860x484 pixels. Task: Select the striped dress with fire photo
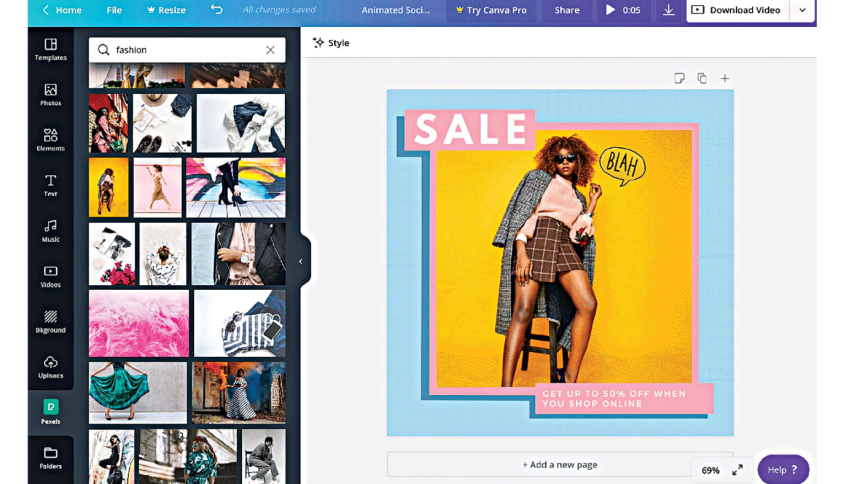click(x=239, y=393)
